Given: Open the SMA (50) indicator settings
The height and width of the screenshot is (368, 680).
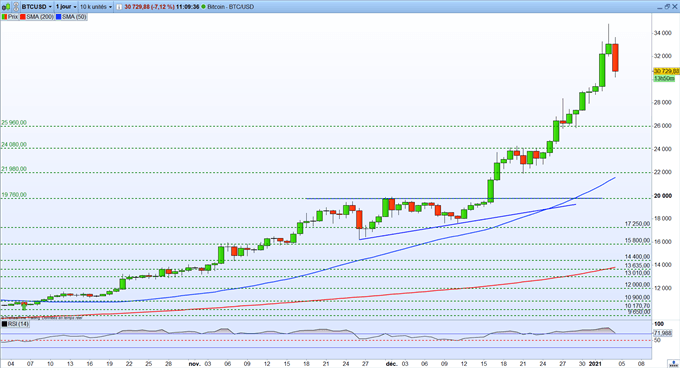Looking at the screenshot, I should click(x=74, y=17).
